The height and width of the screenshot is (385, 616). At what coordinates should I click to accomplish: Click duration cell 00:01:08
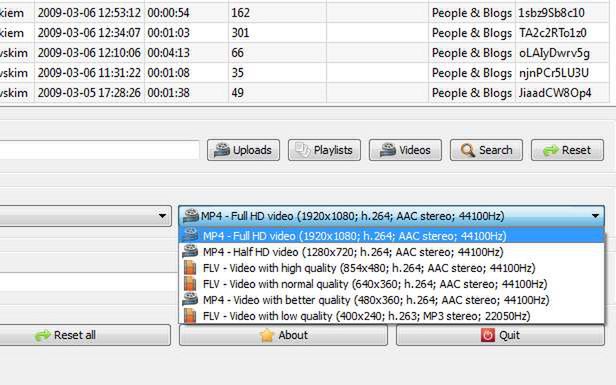[187, 73]
